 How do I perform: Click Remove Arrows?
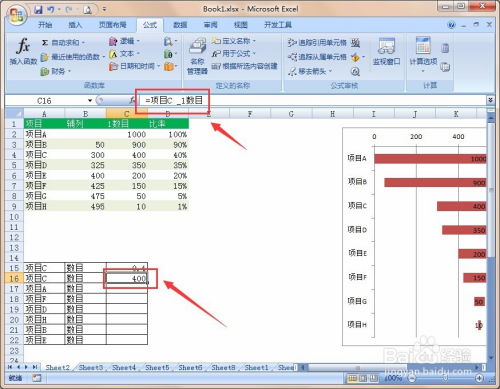point(310,71)
